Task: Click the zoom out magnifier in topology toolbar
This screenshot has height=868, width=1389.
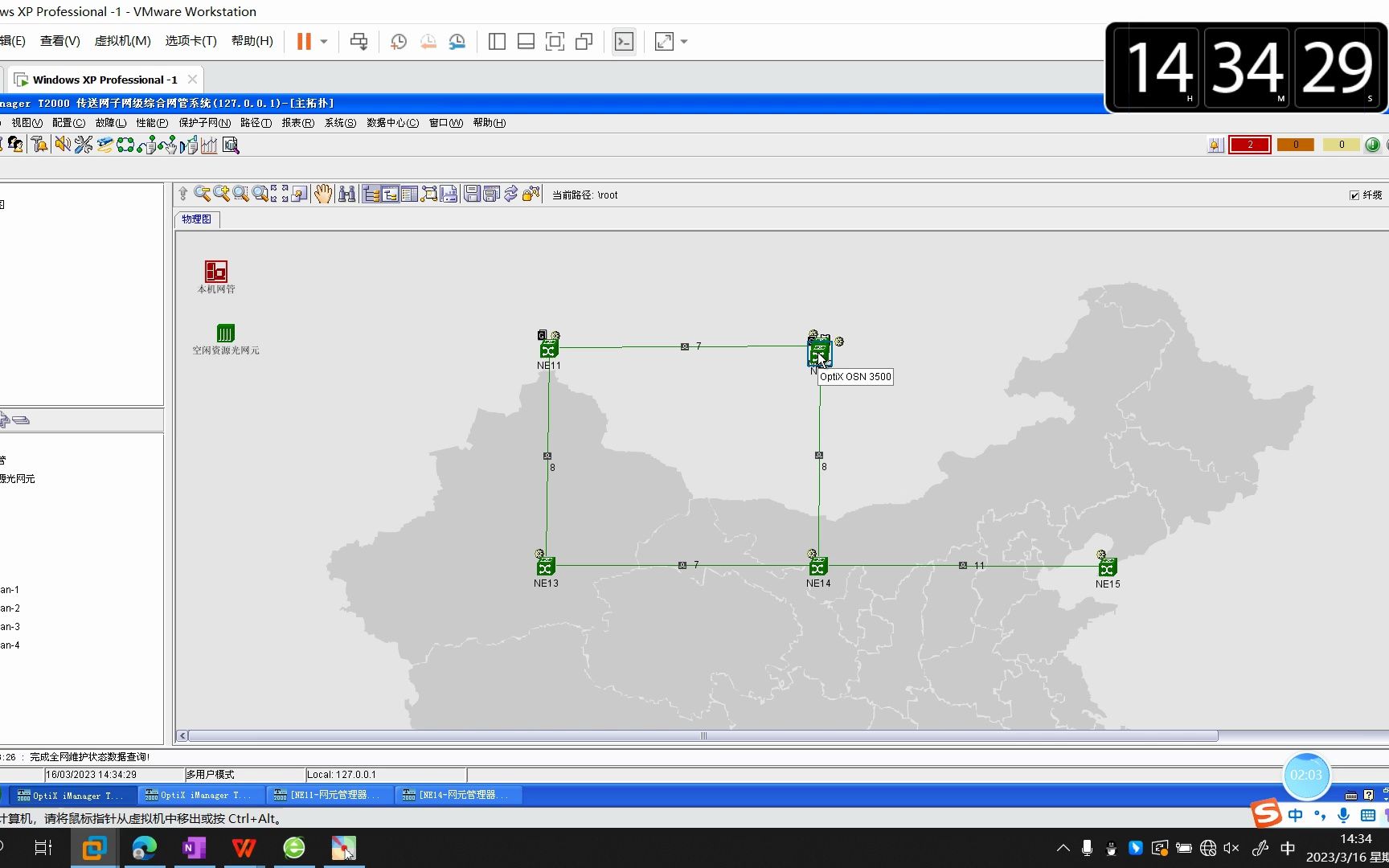Action: point(202,194)
